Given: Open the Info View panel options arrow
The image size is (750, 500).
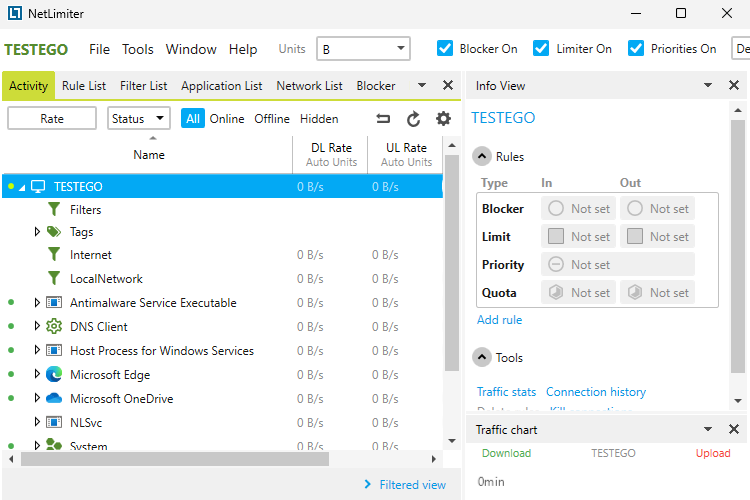Looking at the screenshot, I should [x=708, y=85].
